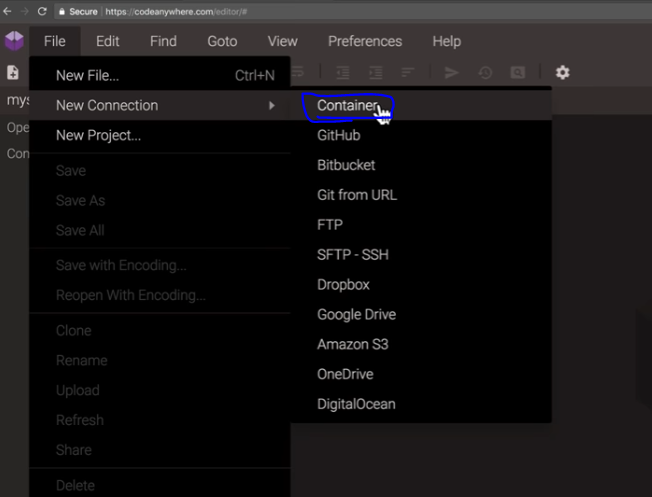Select OneDrive connection type
Screen dimensions: 652x497
(421, 374)
